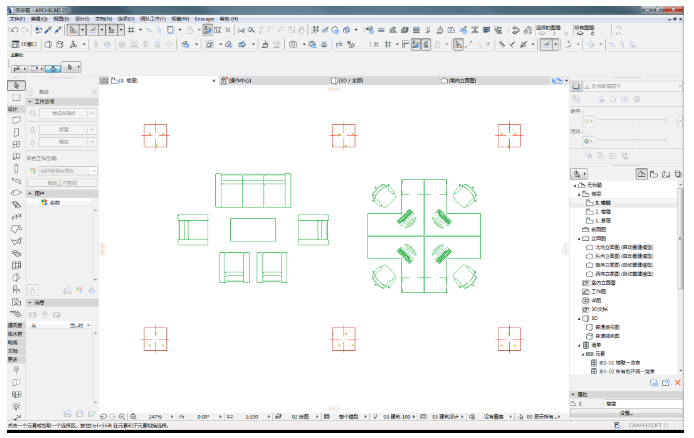Click the View Map icon in the navigator
Viewport: 694px width, 438px height.
(654, 174)
